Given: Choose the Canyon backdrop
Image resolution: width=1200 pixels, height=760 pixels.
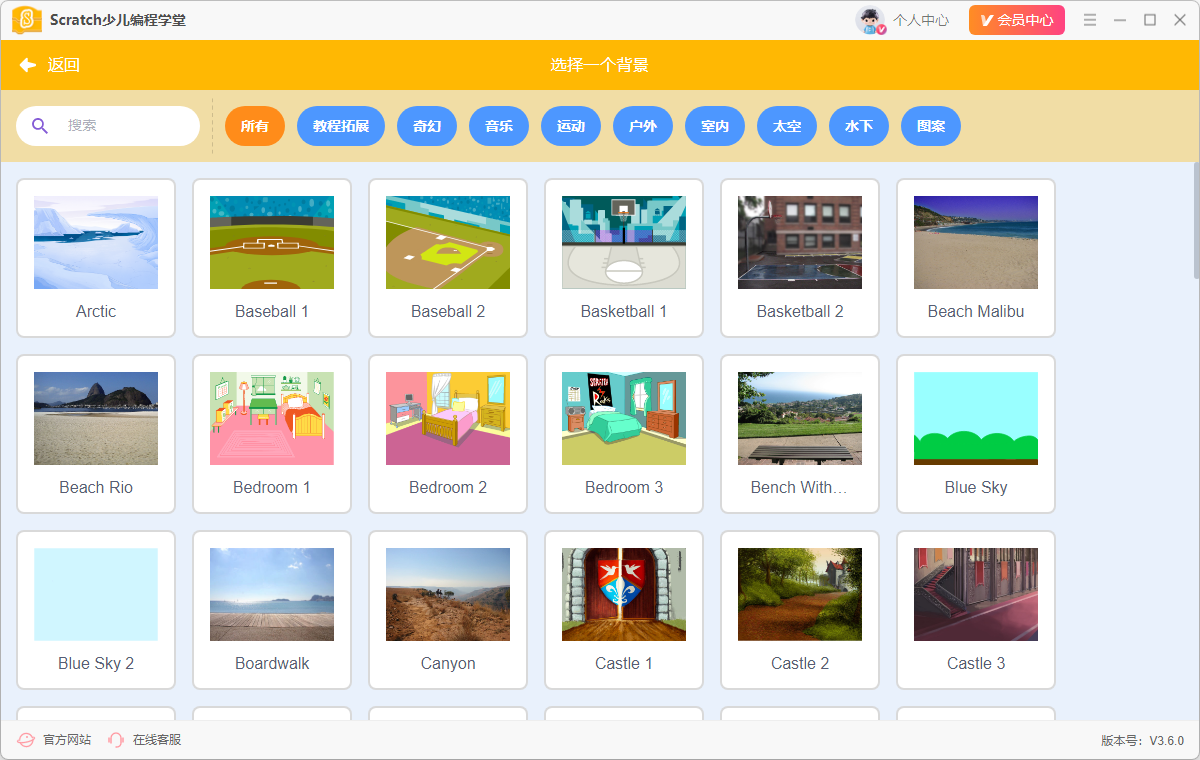Looking at the screenshot, I should [448, 610].
